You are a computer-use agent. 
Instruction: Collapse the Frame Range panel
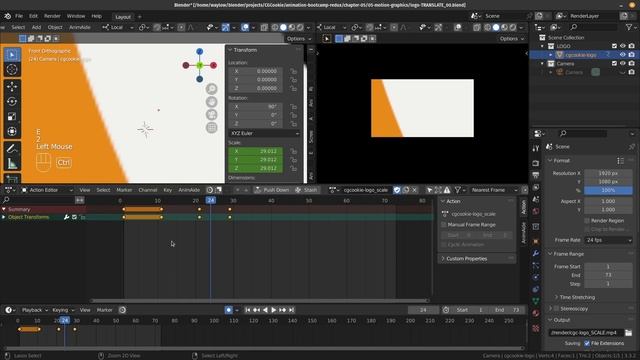(550, 254)
